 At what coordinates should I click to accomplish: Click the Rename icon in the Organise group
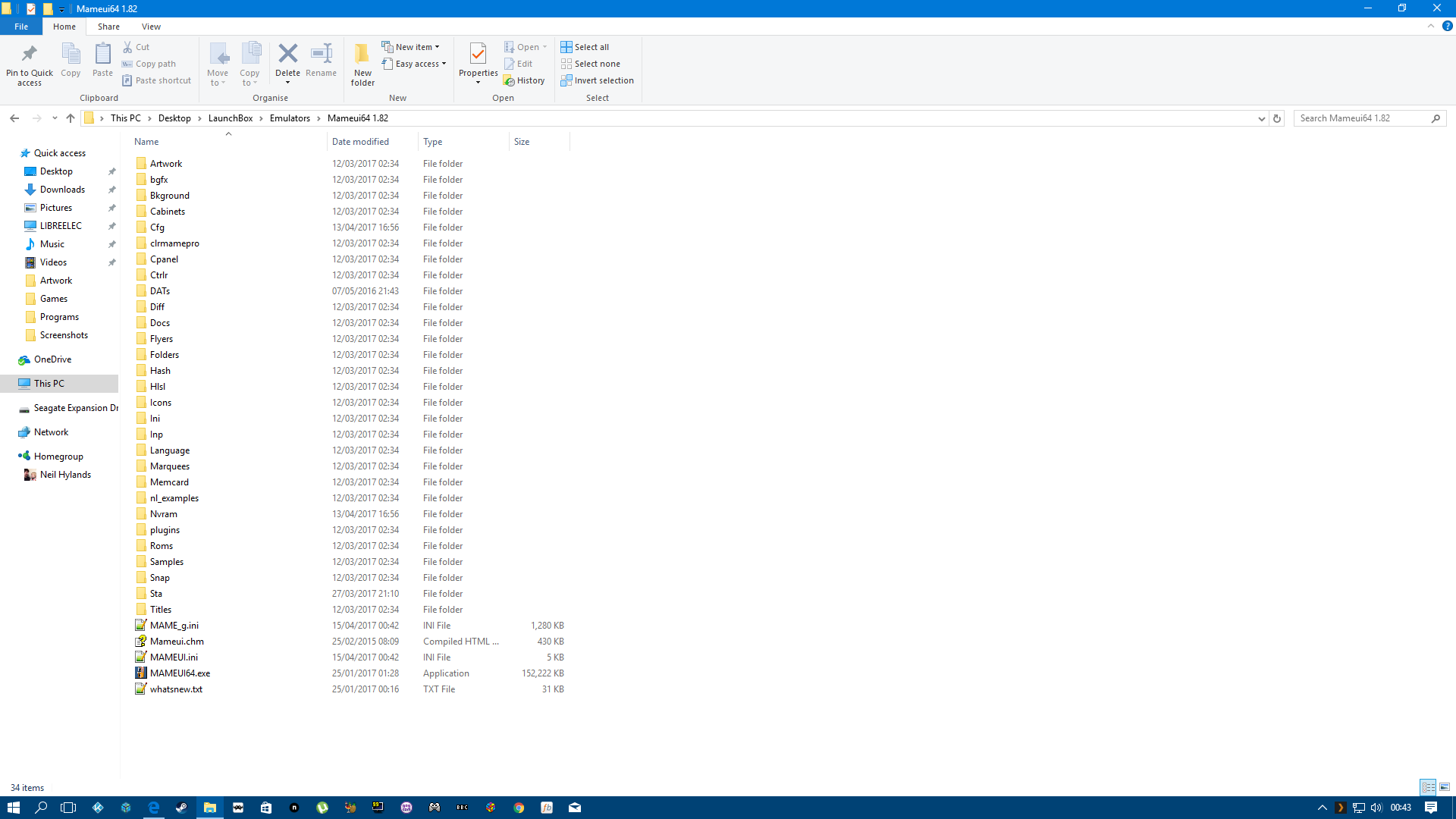point(321,53)
